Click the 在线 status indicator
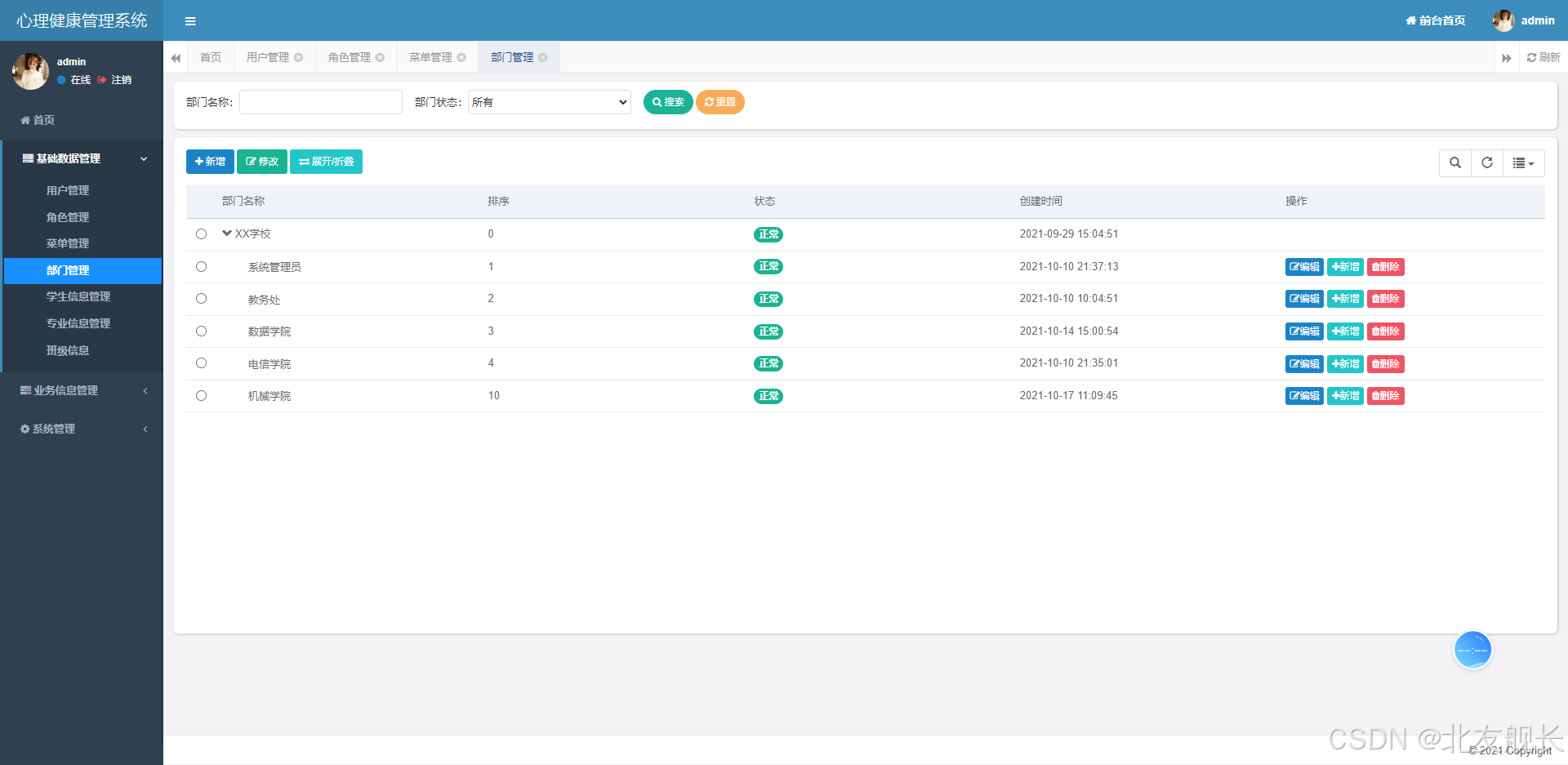1568x765 pixels. click(74, 80)
